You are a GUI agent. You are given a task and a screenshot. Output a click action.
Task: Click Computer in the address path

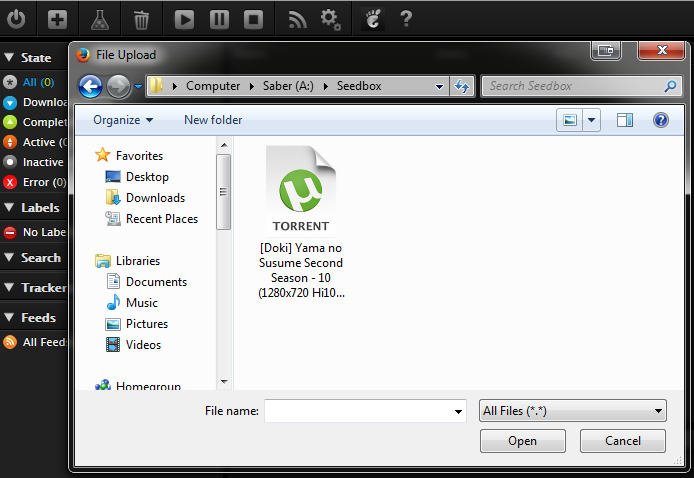(x=213, y=86)
